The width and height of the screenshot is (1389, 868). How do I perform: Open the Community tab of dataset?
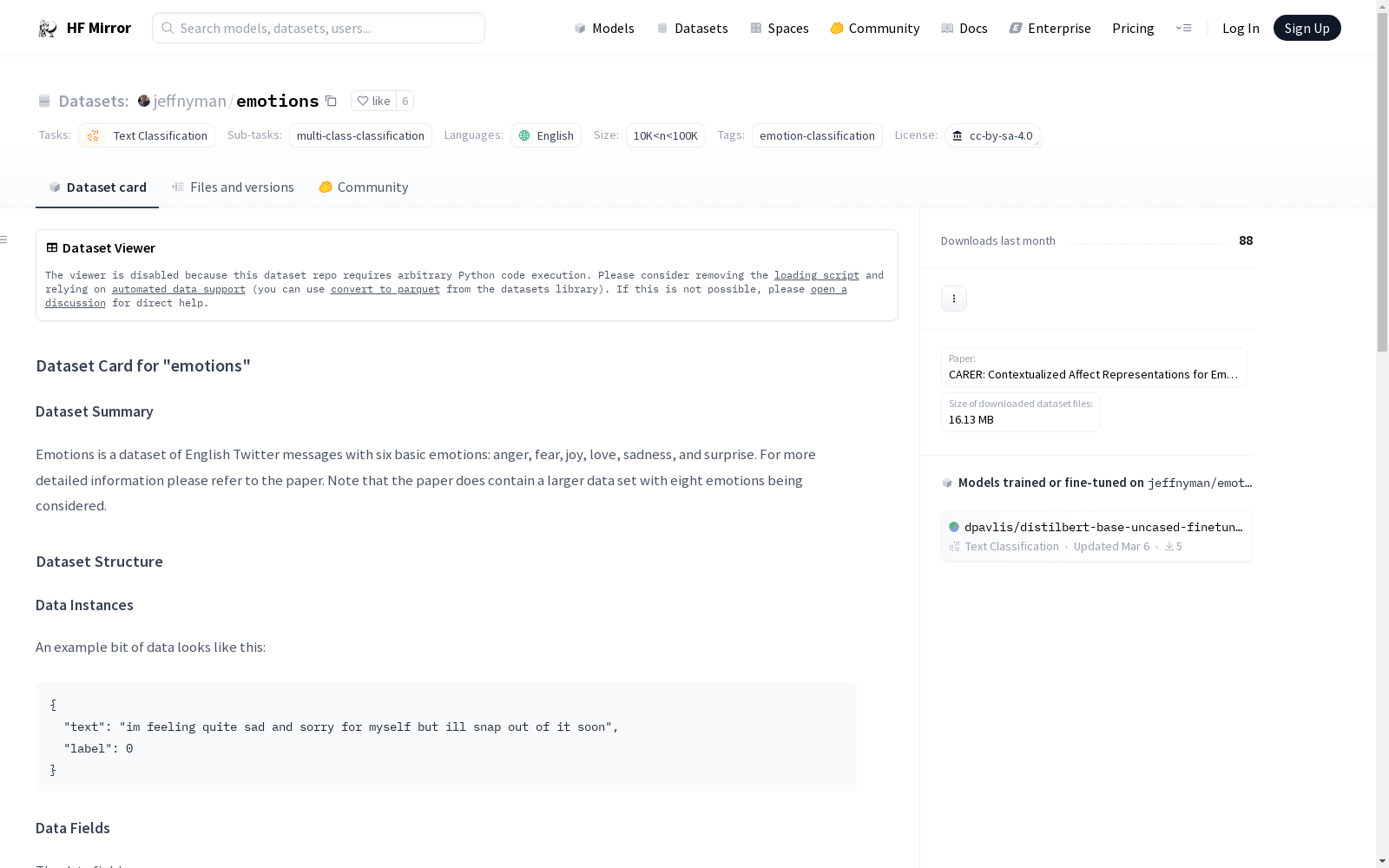(363, 187)
